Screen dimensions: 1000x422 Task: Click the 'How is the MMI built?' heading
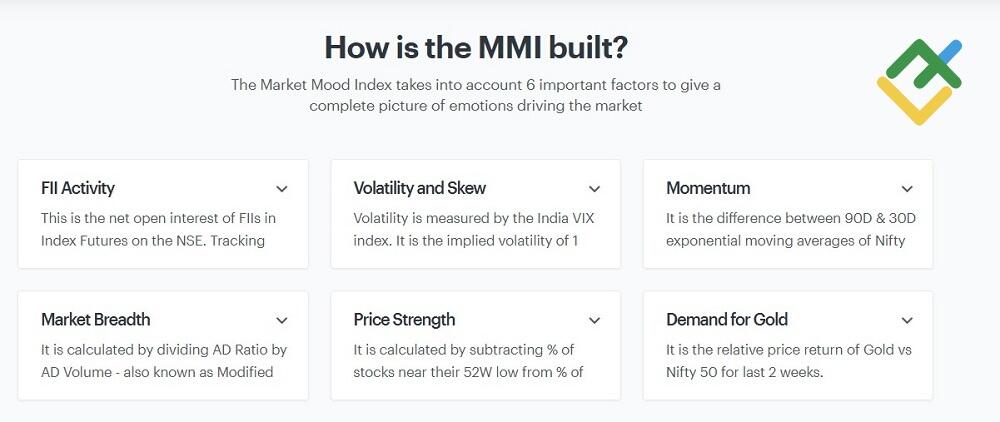click(476, 47)
